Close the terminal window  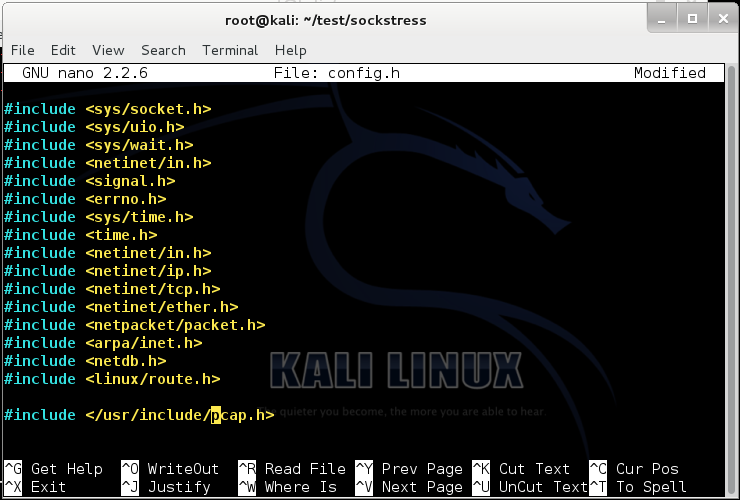pos(723,19)
